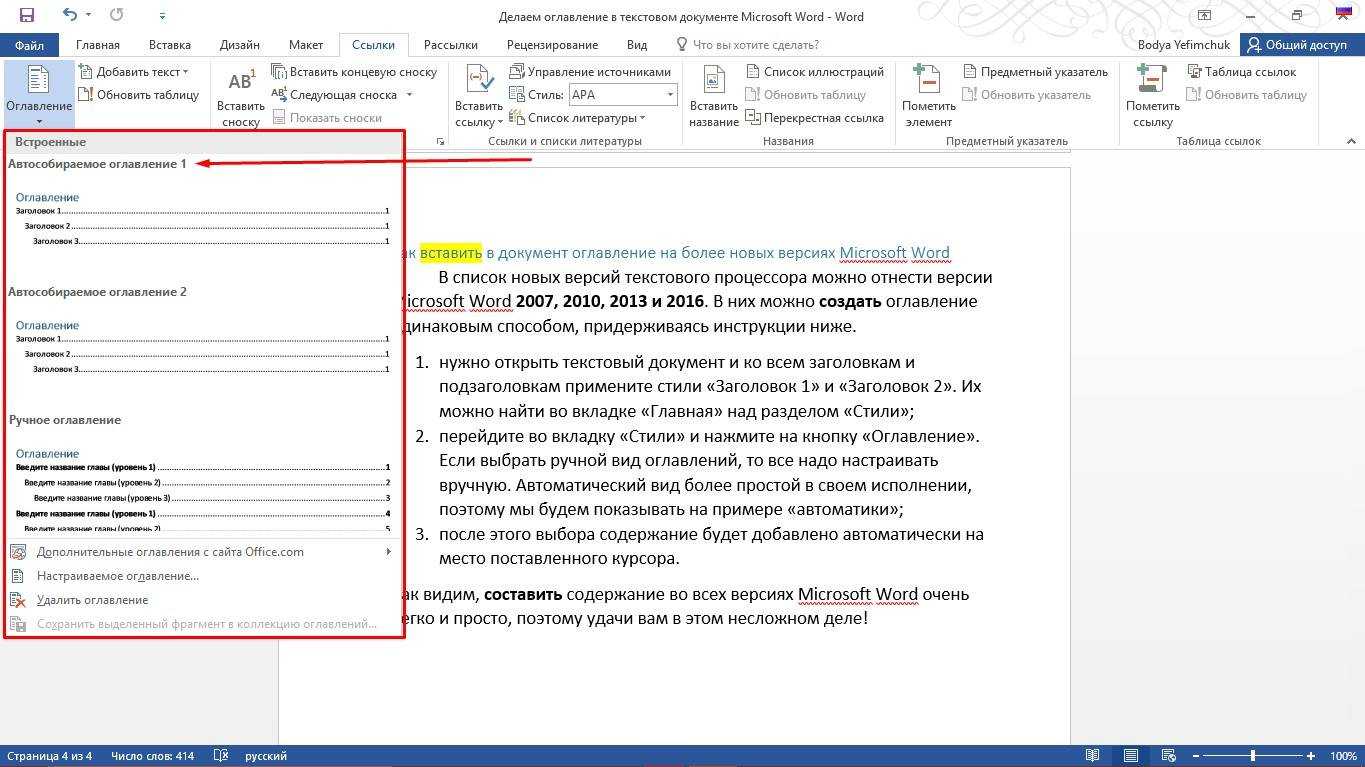Click the Удалить оглавление icon entry
The image size is (1365, 767).
pyautogui.click(x=17, y=600)
